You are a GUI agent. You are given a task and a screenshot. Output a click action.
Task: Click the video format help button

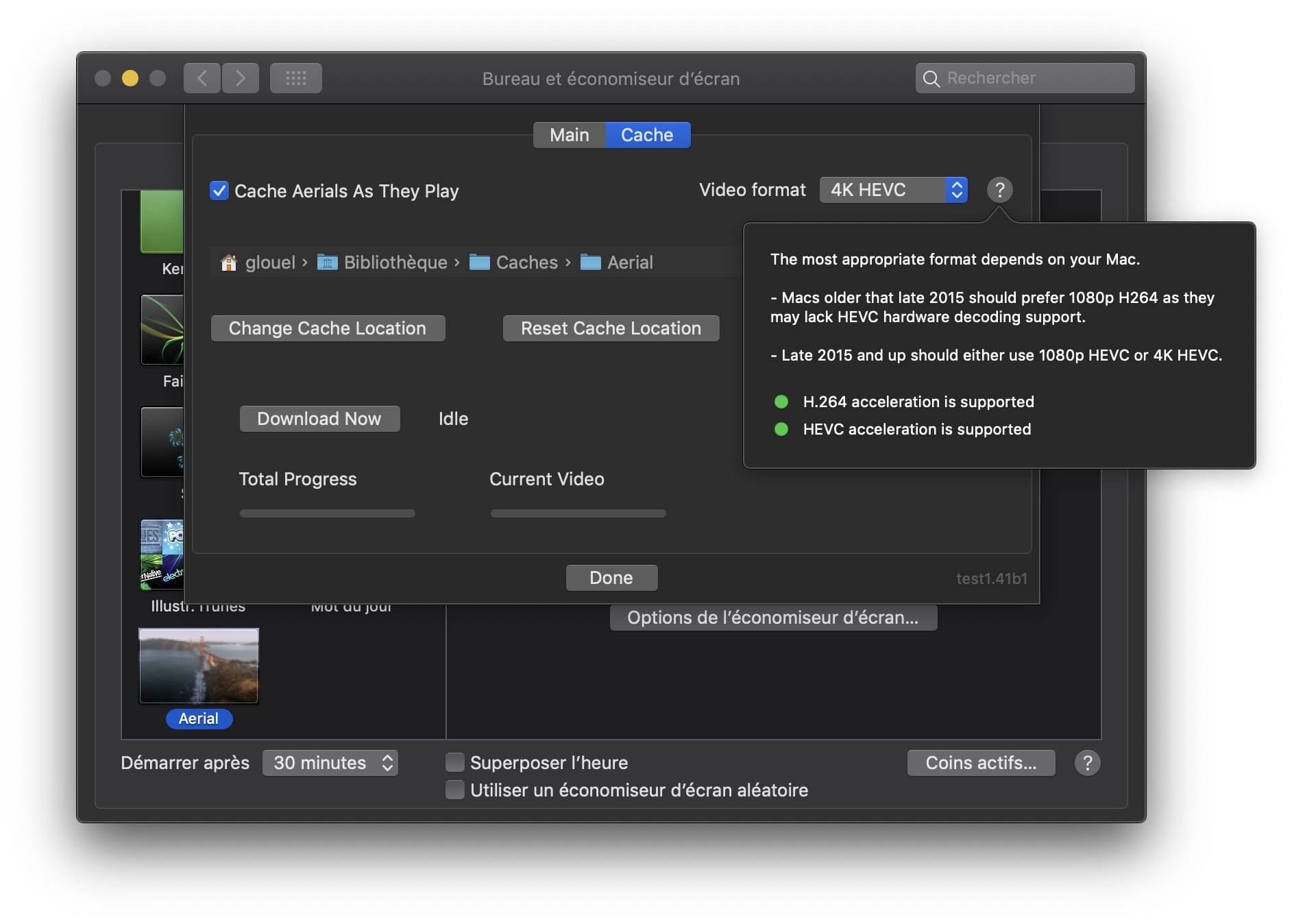click(999, 190)
